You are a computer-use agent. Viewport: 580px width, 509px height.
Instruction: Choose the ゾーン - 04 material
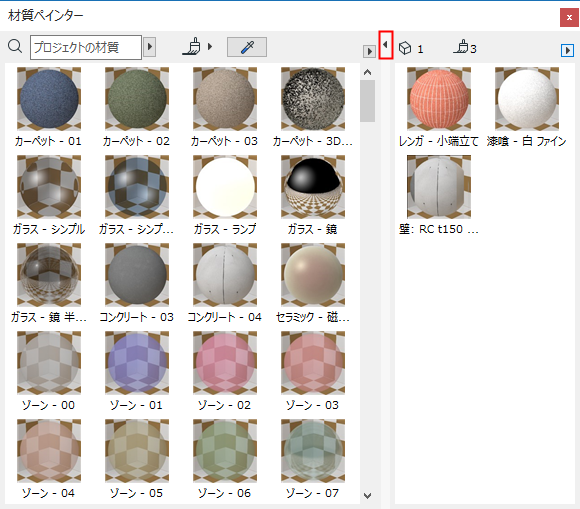[49, 451]
